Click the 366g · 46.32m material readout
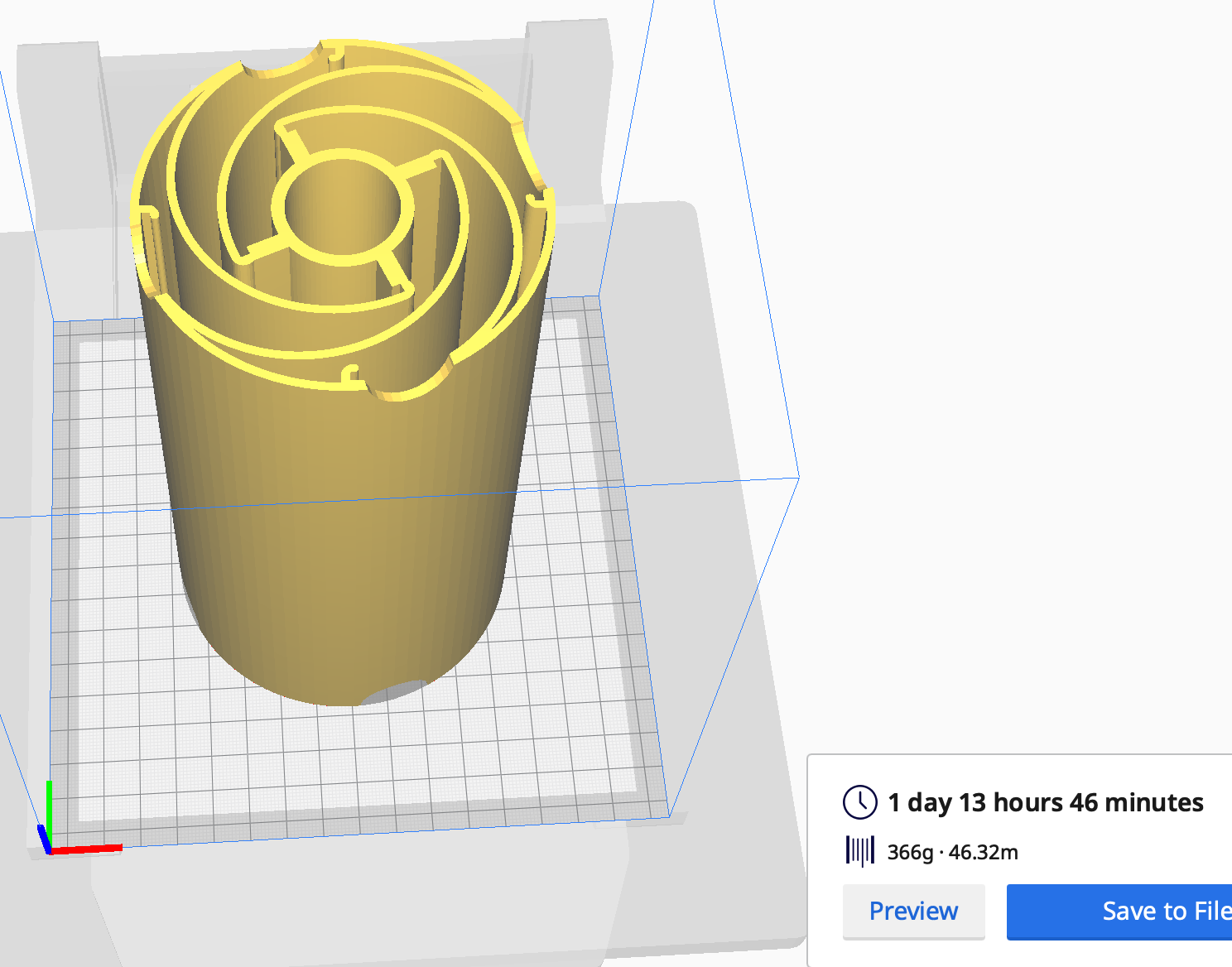 (952, 852)
